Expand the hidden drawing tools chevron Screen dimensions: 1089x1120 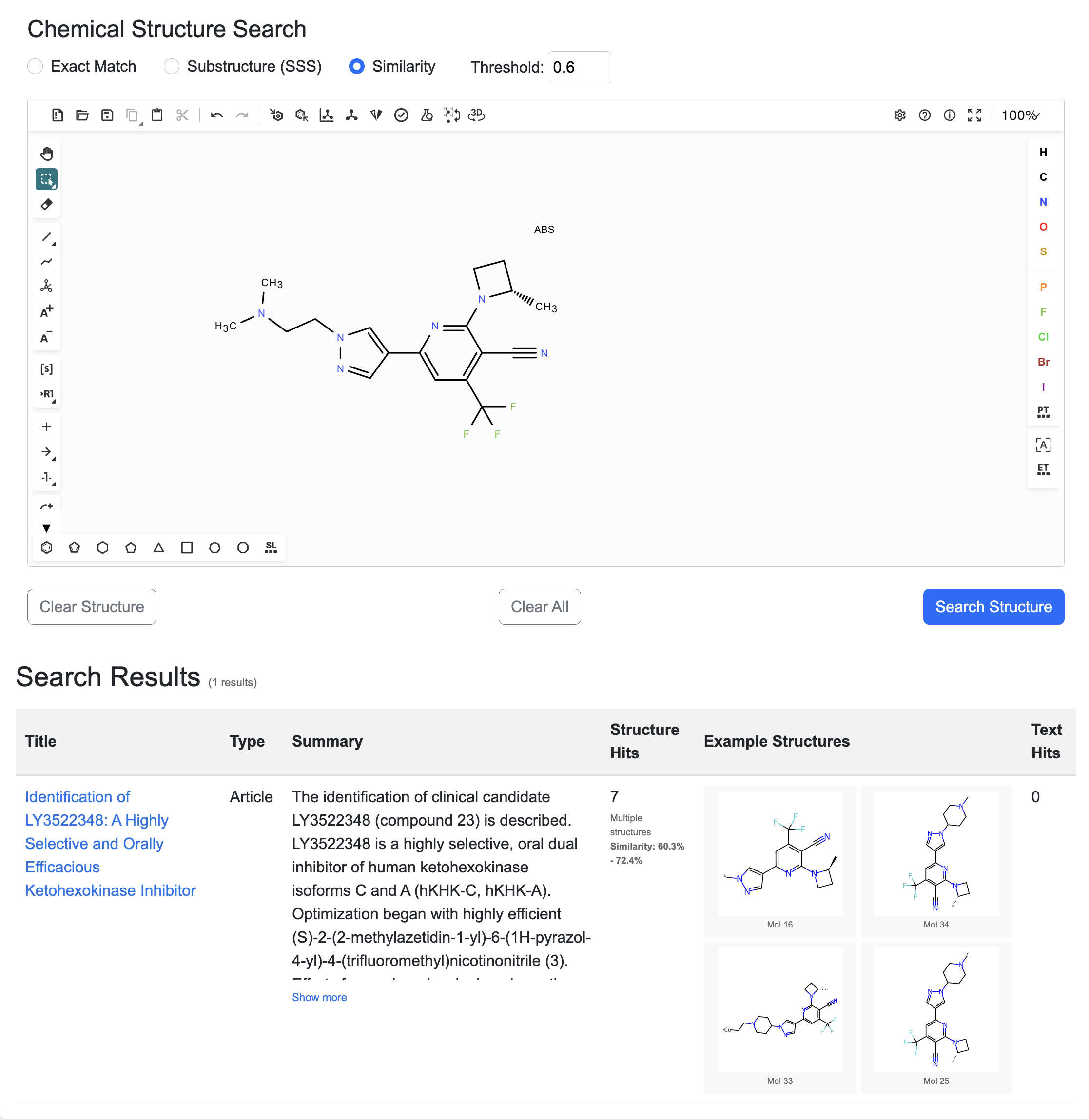47,528
